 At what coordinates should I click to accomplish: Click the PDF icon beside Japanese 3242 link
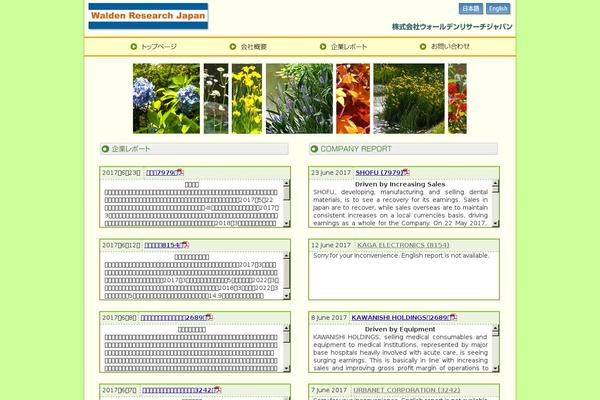(218, 390)
